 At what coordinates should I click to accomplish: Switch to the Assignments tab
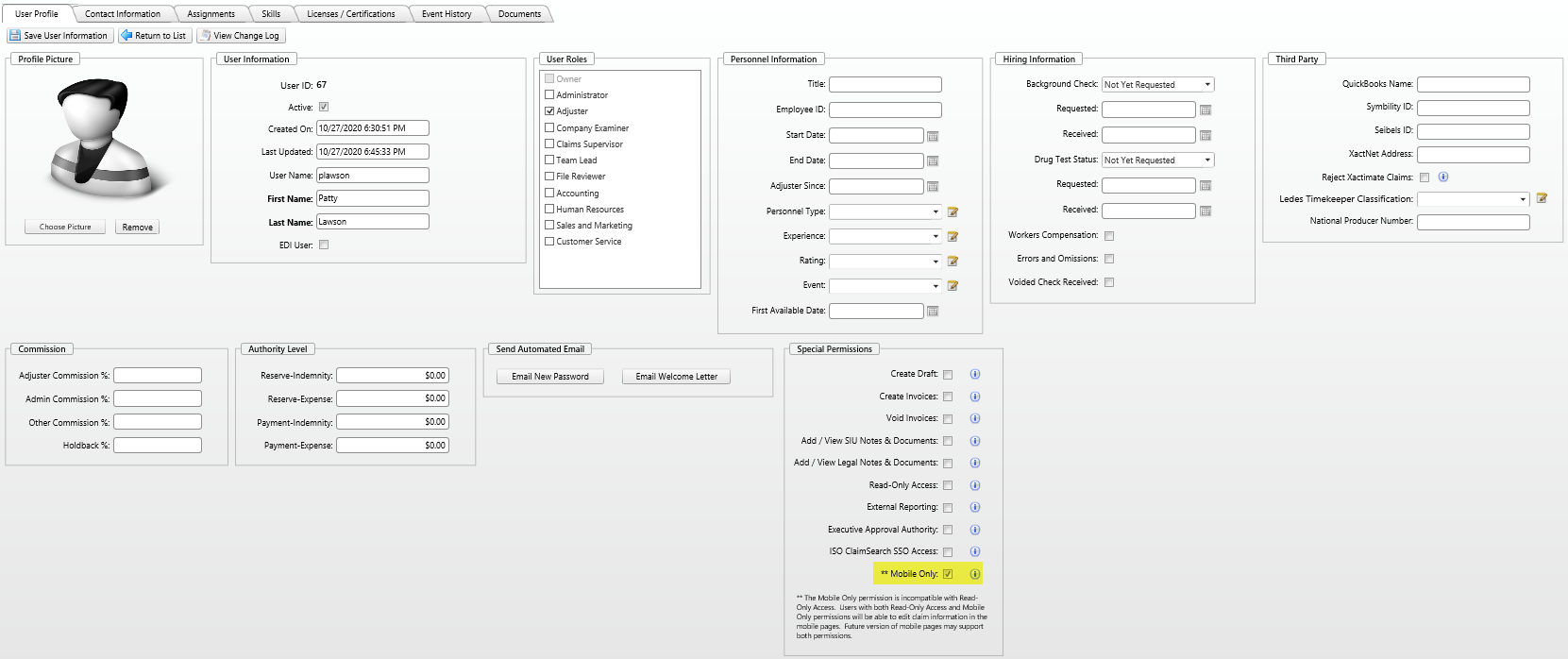click(211, 14)
